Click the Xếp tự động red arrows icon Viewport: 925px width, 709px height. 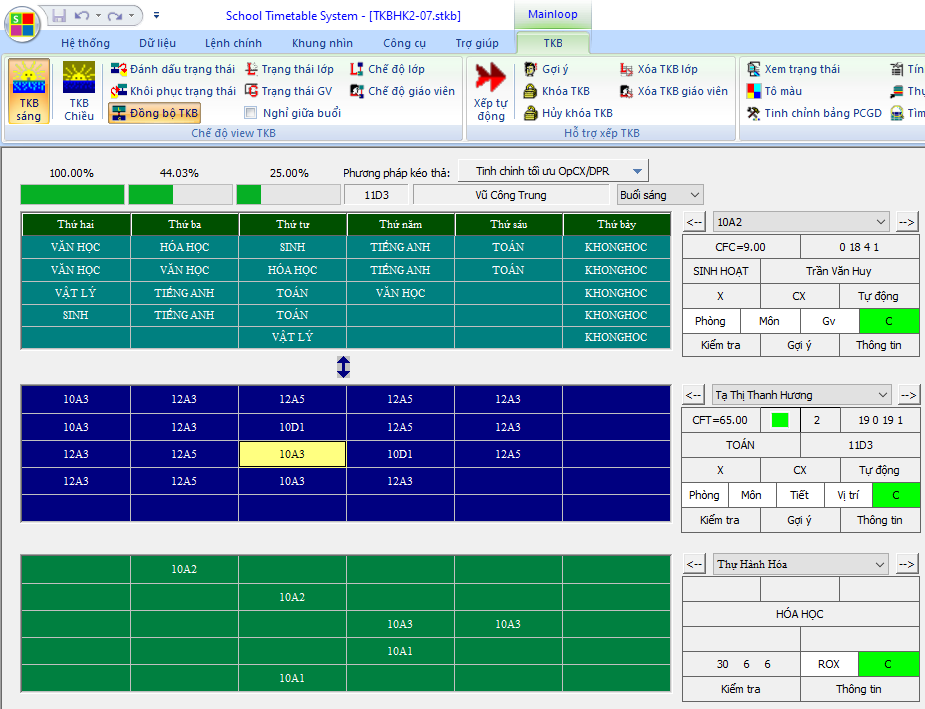(x=491, y=78)
